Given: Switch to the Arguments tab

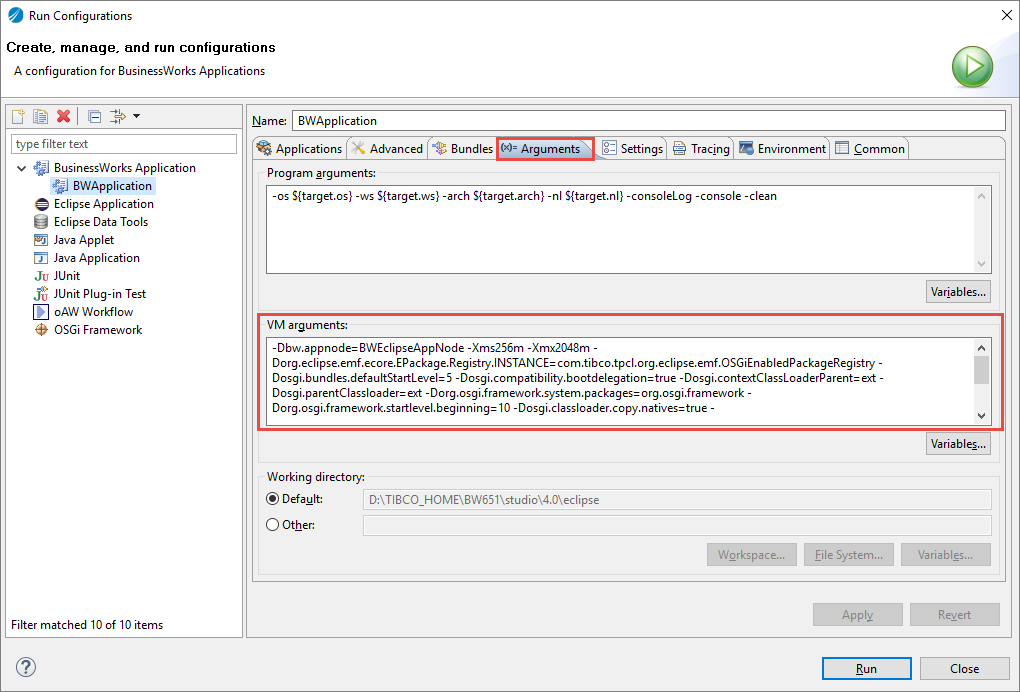Looking at the screenshot, I should (545, 149).
